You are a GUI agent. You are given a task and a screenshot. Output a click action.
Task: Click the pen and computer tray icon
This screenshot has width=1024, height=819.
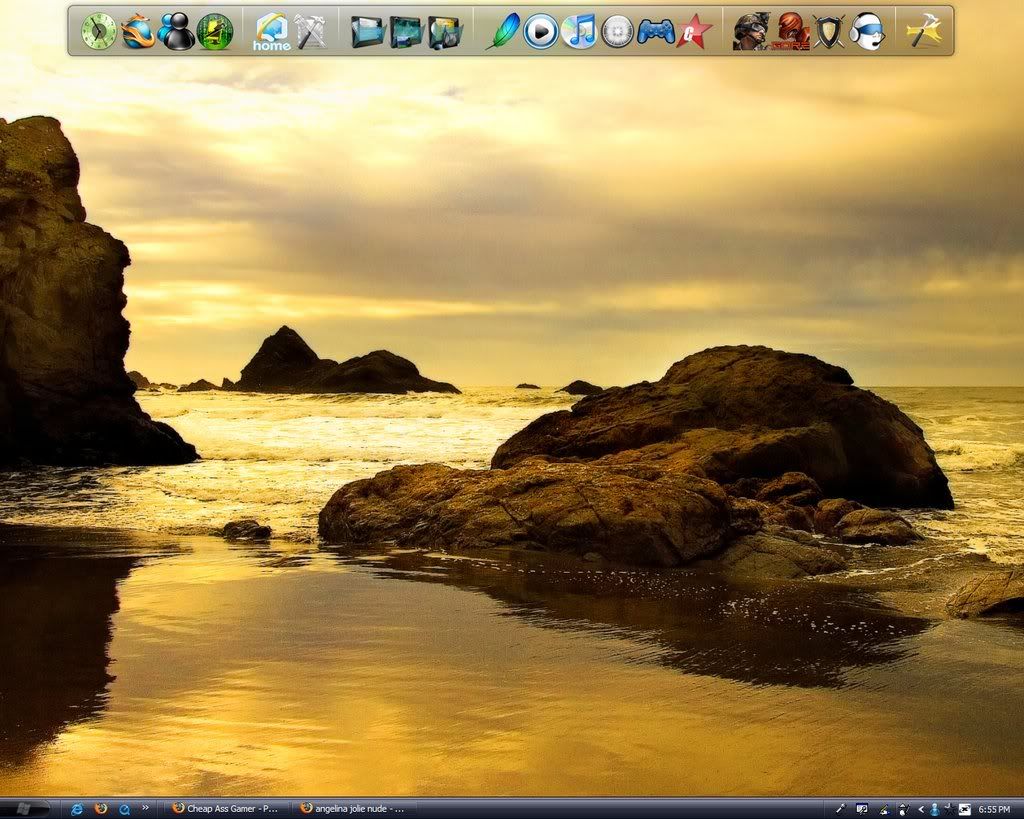tap(883, 809)
